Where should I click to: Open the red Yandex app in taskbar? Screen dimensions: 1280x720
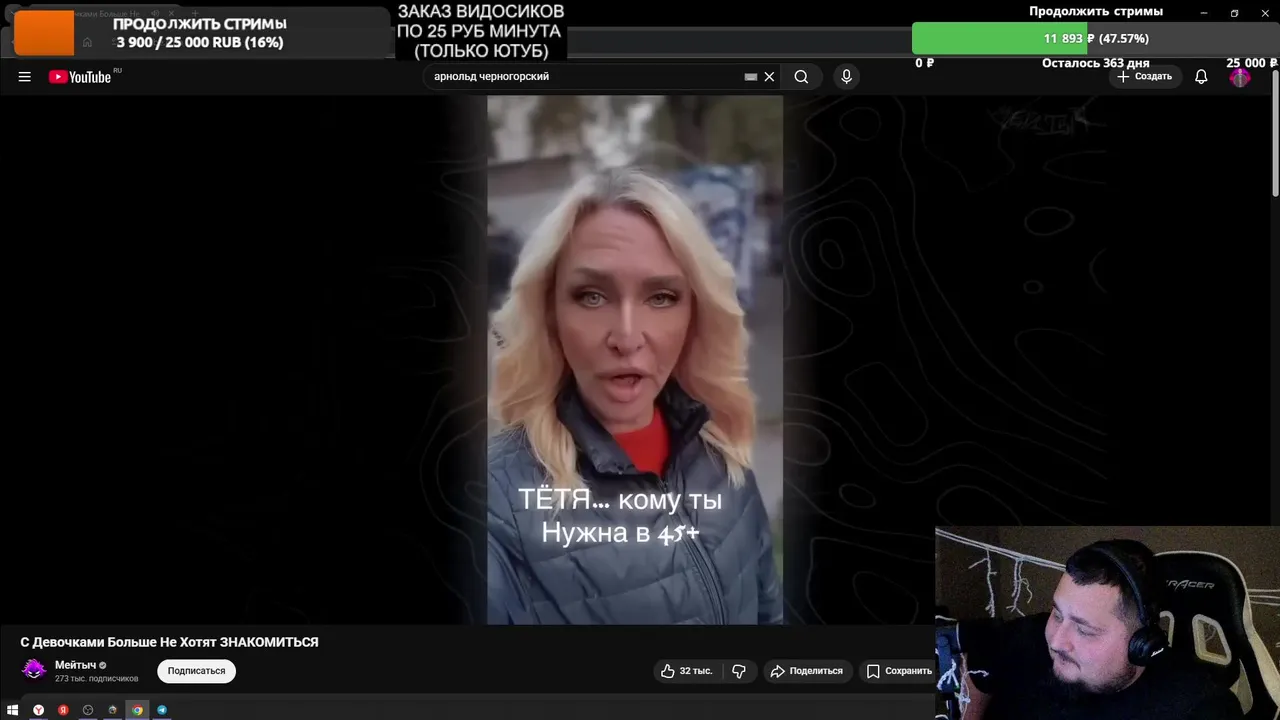[63, 710]
